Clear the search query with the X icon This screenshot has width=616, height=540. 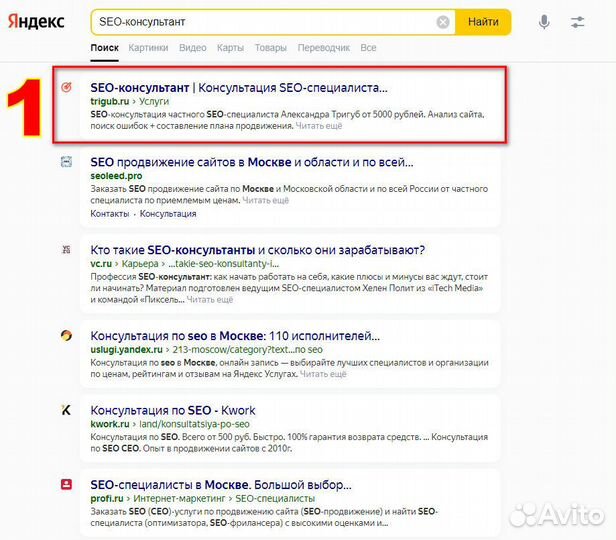pyautogui.click(x=443, y=22)
